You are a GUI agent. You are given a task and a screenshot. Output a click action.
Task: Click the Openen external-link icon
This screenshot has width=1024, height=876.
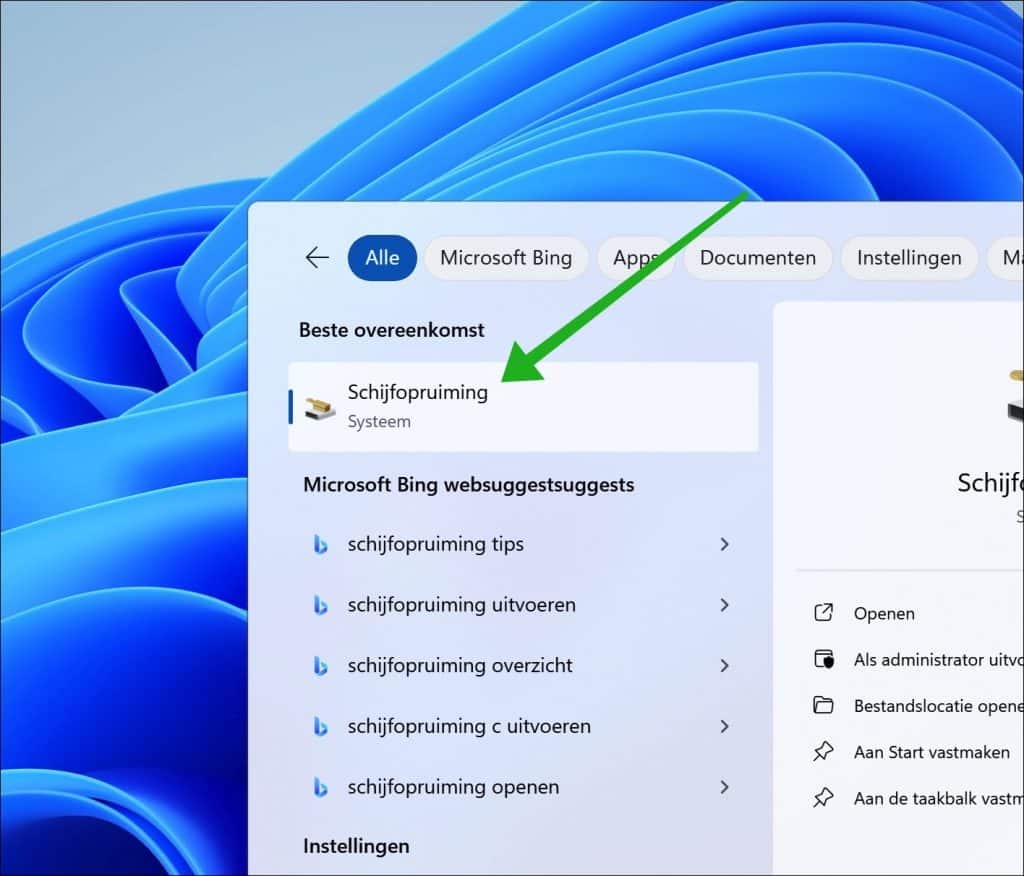pos(824,613)
